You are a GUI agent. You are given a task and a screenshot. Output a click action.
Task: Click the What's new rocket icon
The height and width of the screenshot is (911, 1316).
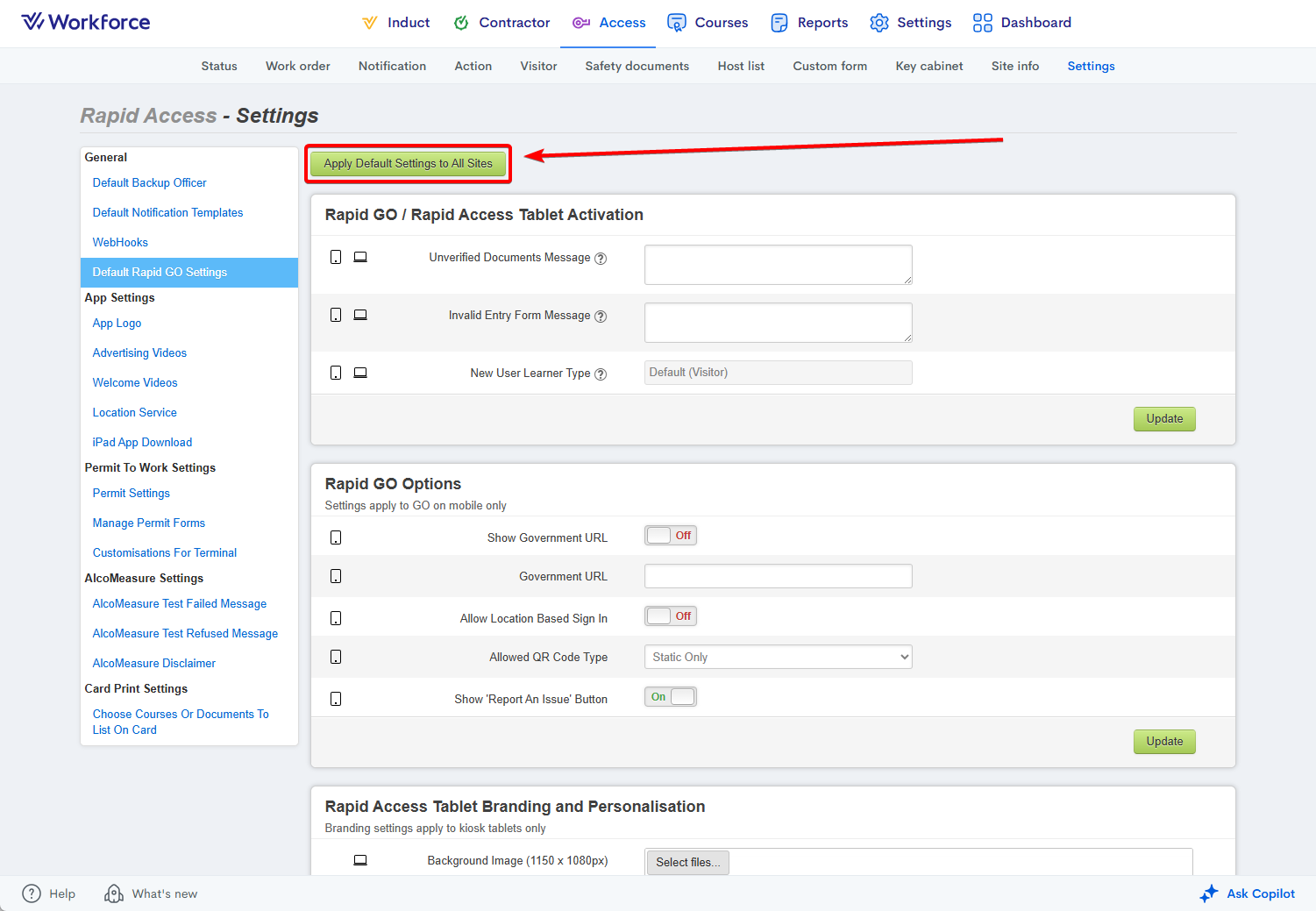(114, 893)
